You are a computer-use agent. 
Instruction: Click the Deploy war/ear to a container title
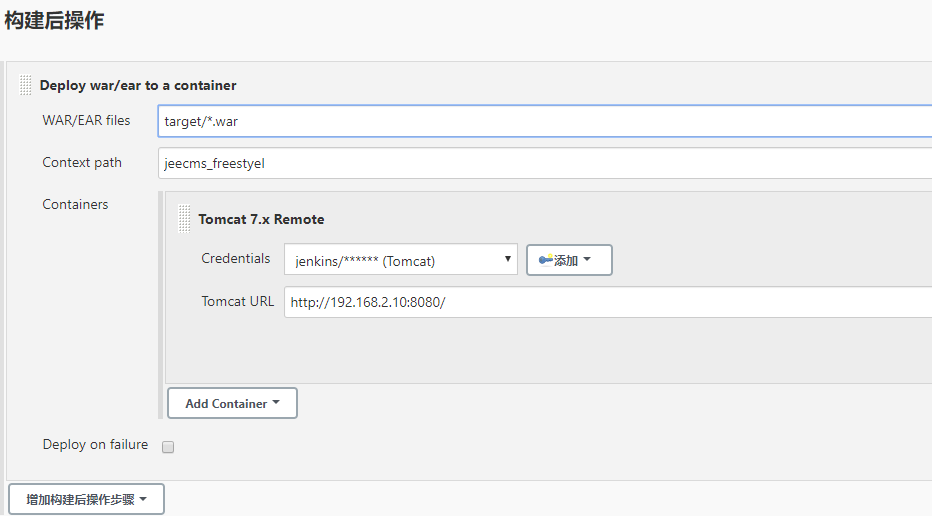pos(138,85)
